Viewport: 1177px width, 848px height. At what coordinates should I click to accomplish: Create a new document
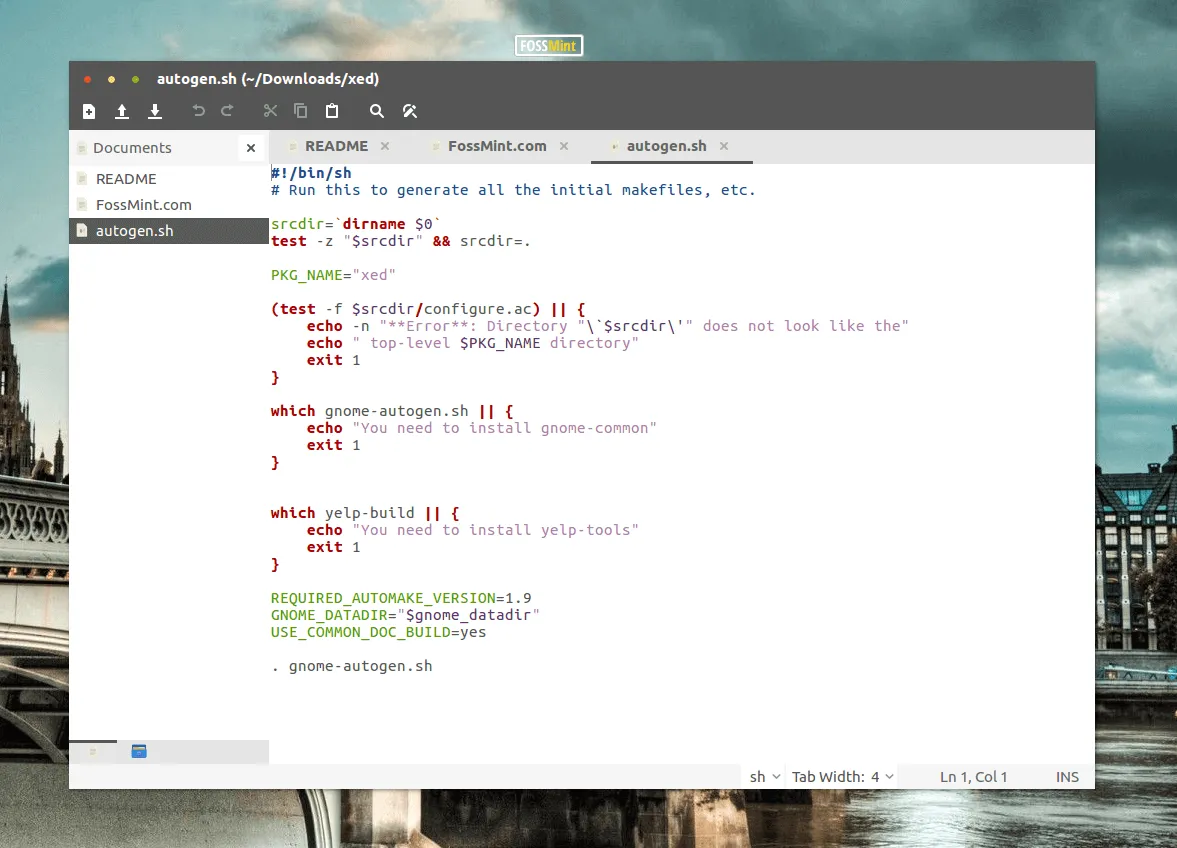pyautogui.click(x=88, y=111)
